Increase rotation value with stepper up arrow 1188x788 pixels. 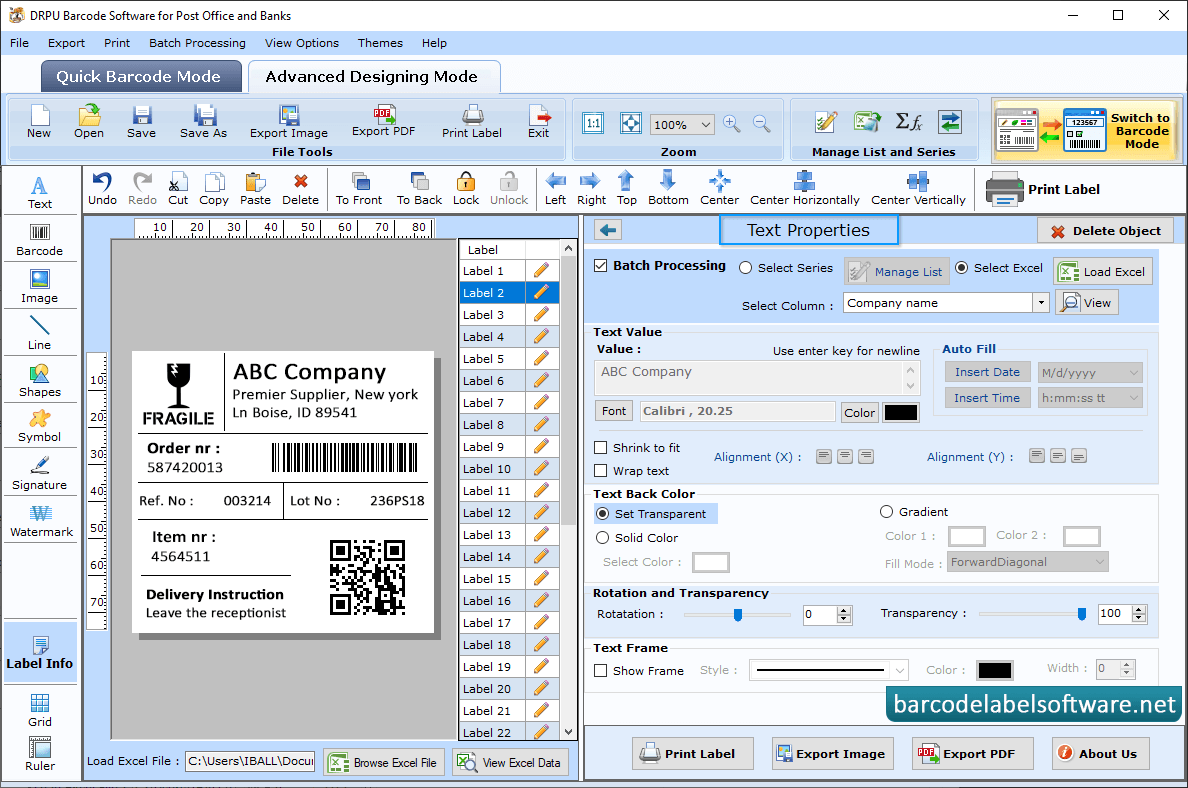pyautogui.click(x=844, y=610)
